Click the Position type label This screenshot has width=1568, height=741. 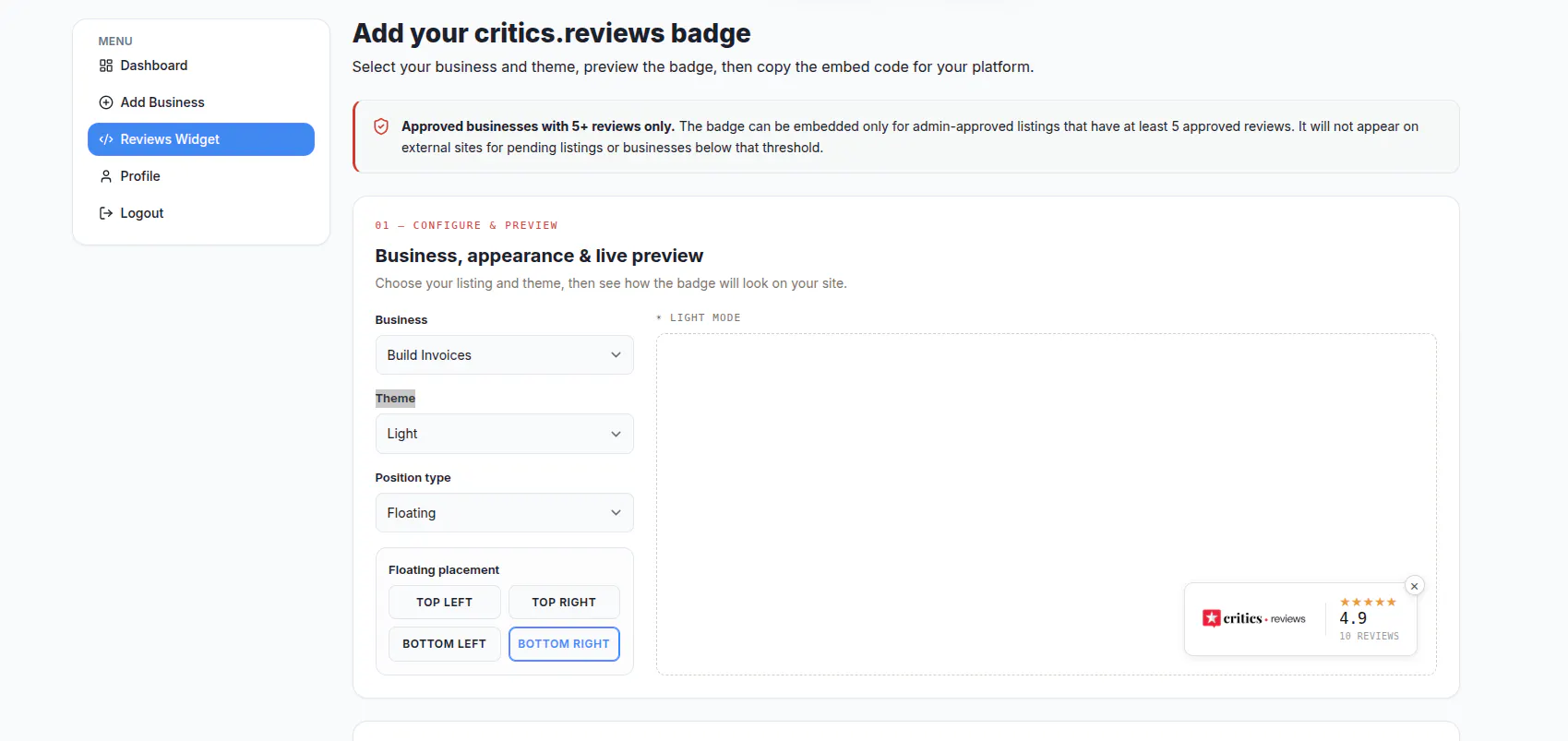click(x=413, y=478)
